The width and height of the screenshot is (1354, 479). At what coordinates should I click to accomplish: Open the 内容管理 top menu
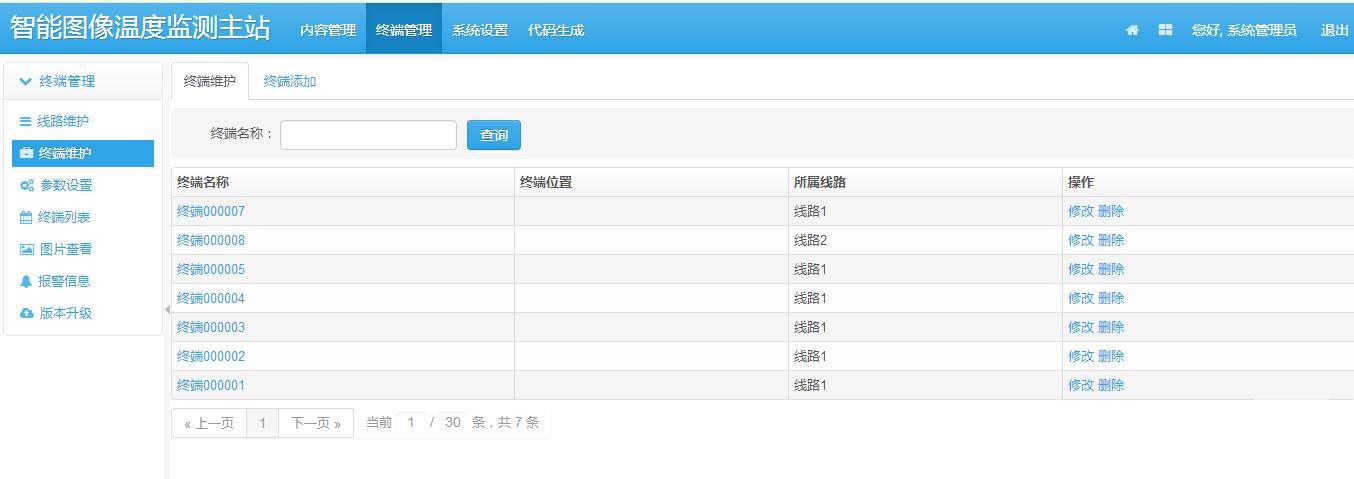tap(327, 30)
